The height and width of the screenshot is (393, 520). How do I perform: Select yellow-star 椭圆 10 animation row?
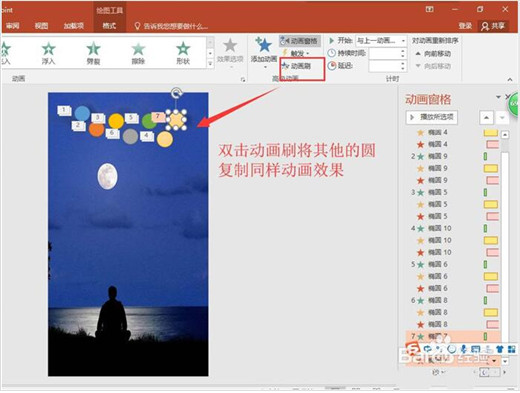(x=454, y=240)
